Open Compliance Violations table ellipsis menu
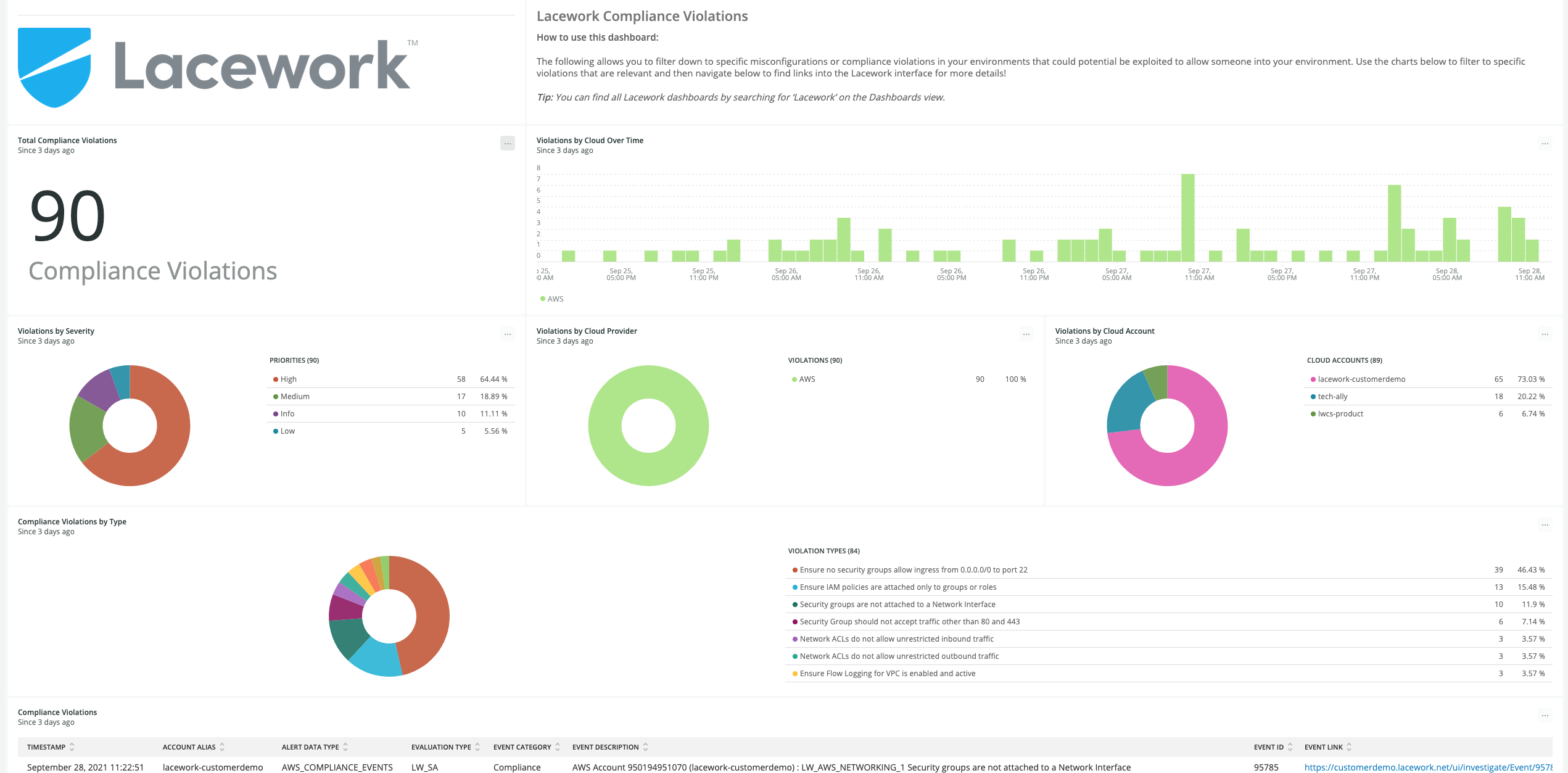 1545,716
